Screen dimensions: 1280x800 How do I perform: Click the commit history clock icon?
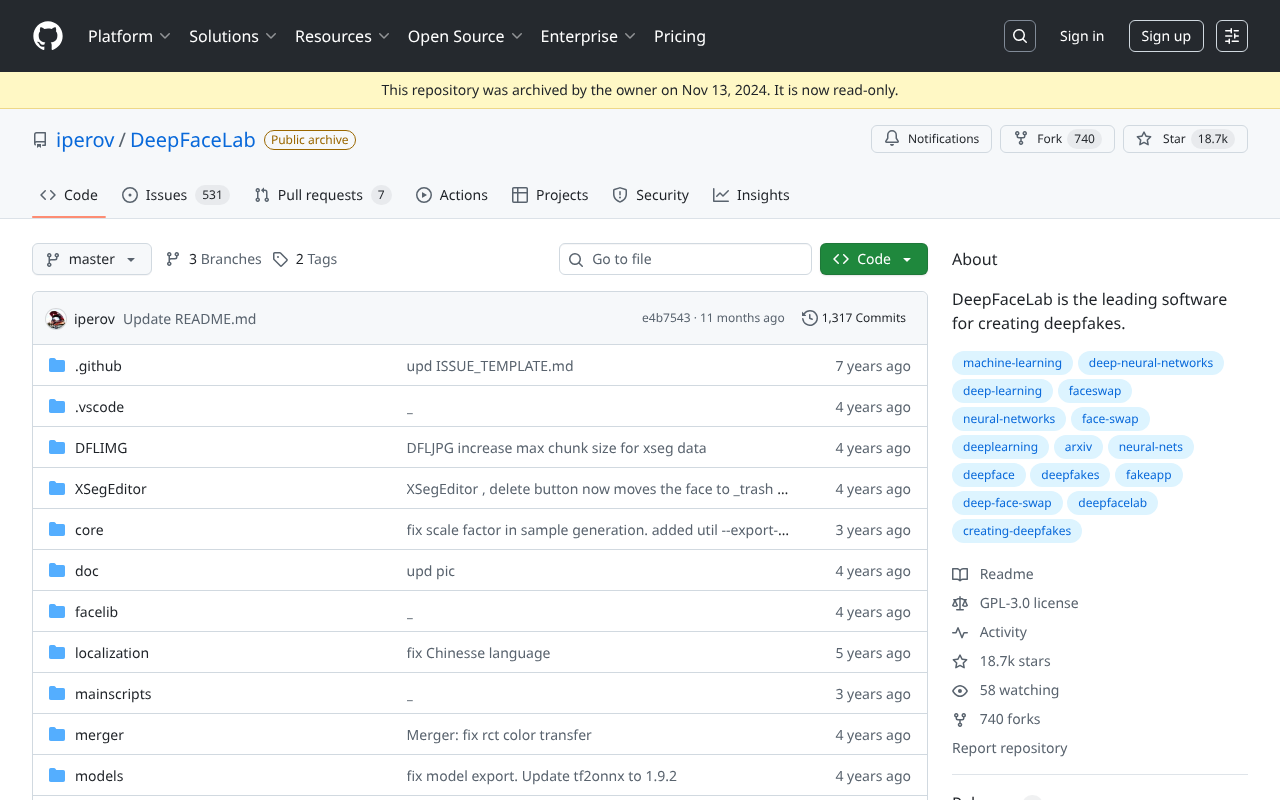pyautogui.click(x=809, y=318)
